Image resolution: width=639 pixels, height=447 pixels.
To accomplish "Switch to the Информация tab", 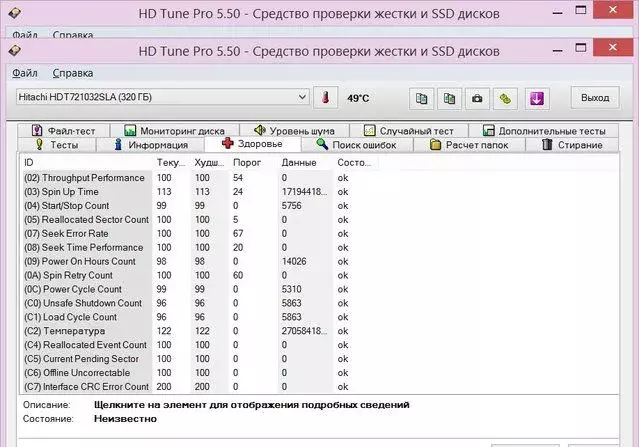I will (x=150, y=145).
